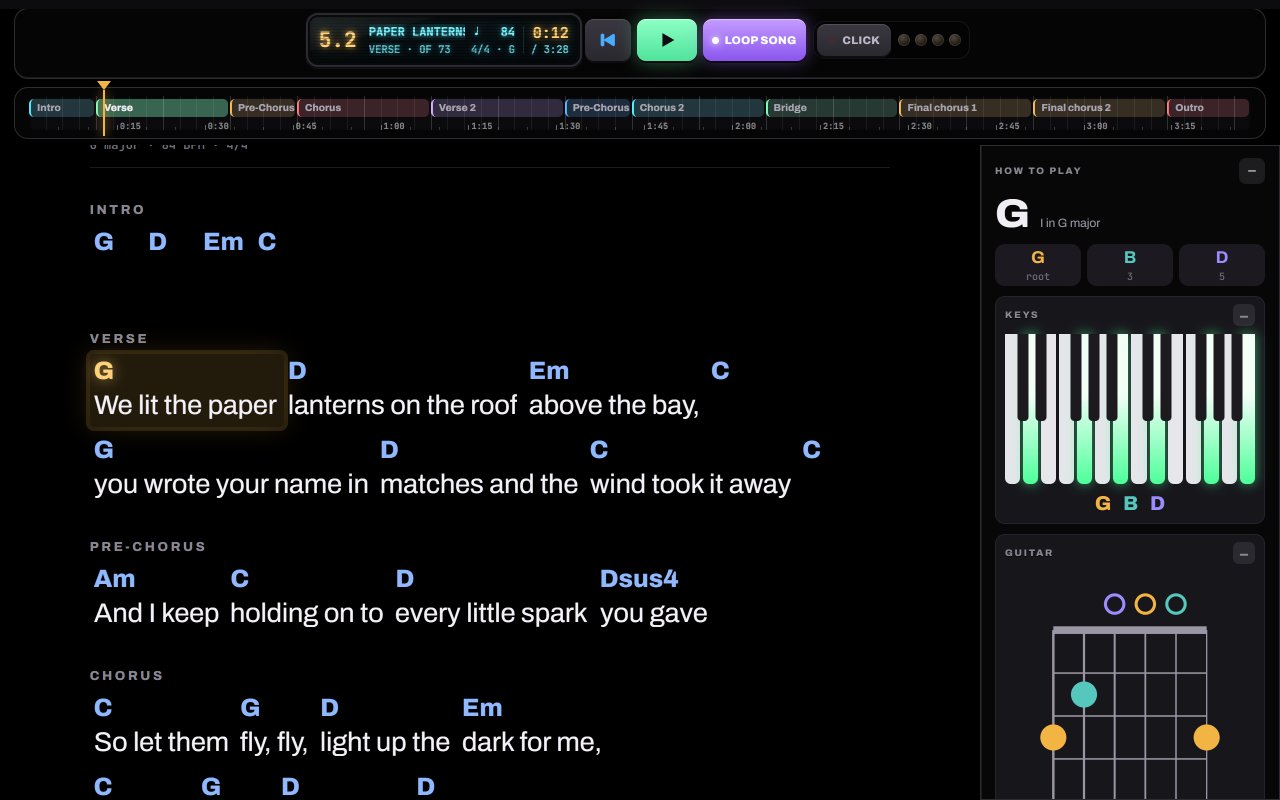Jump to the Bridge section on the timeline
The height and width of the screenshot is (800, 1280).
[x=831, y=108]
